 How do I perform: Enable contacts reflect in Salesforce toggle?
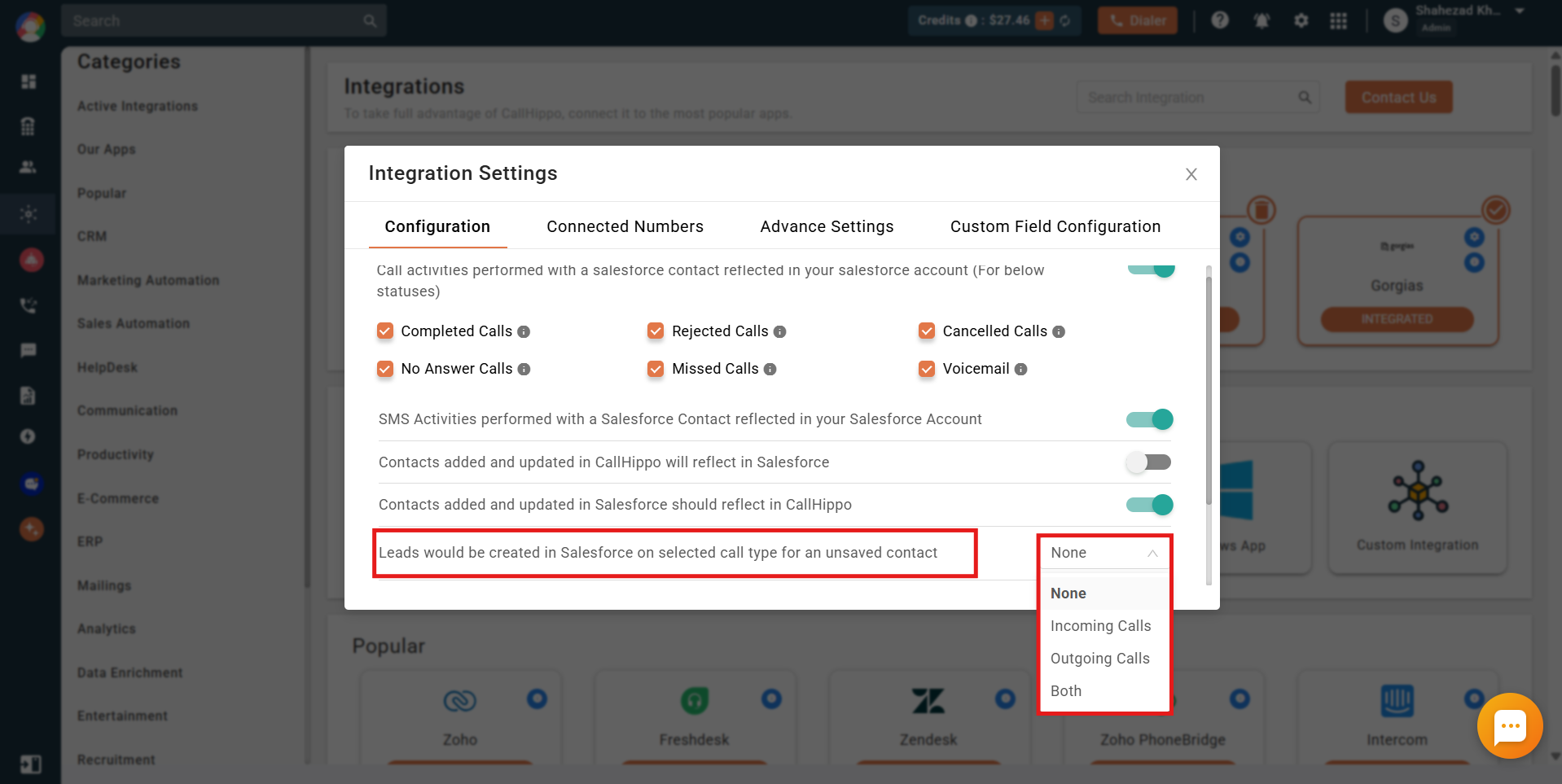click(x=1149, y=462)
